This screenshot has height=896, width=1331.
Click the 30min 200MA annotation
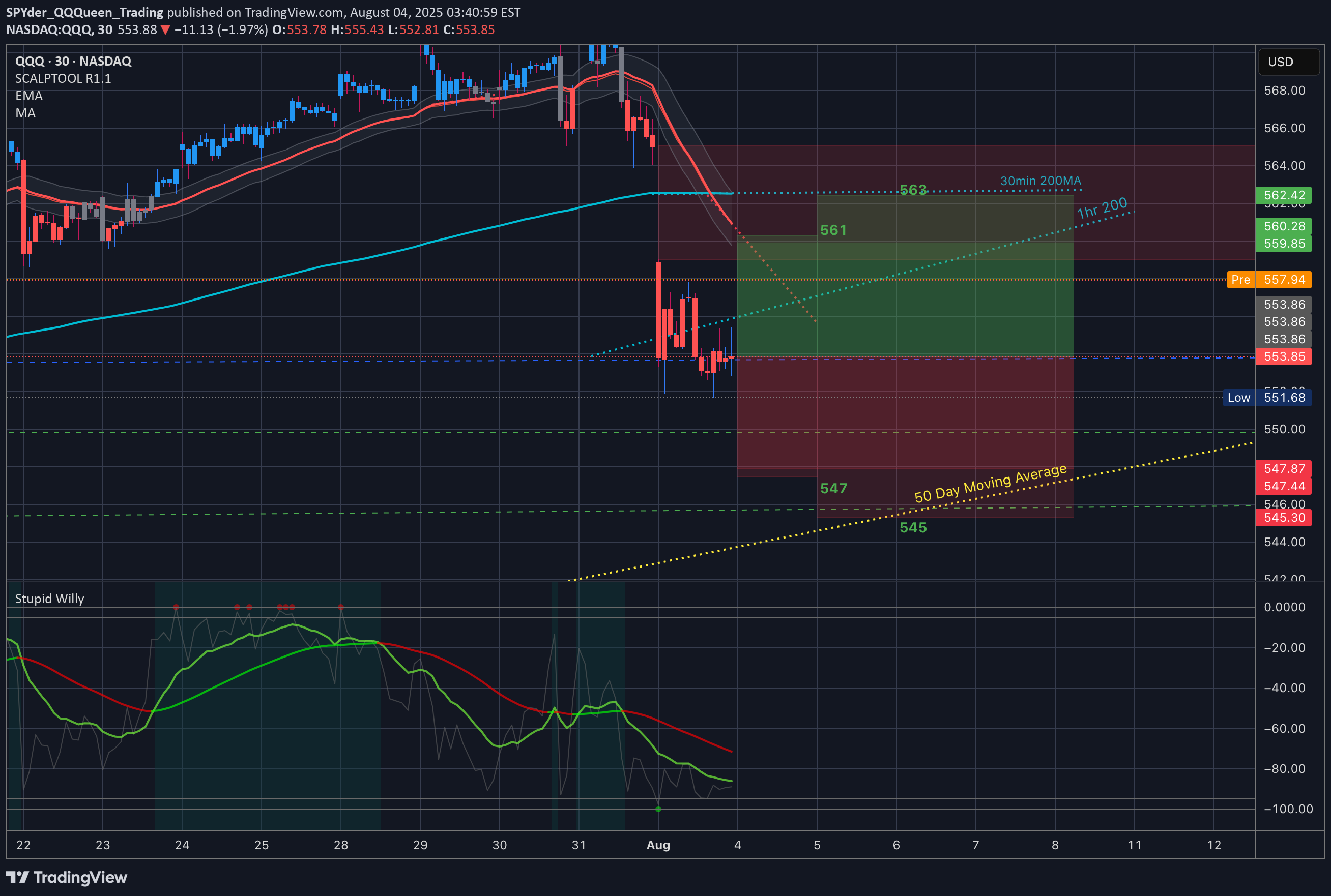point(1040,181)
